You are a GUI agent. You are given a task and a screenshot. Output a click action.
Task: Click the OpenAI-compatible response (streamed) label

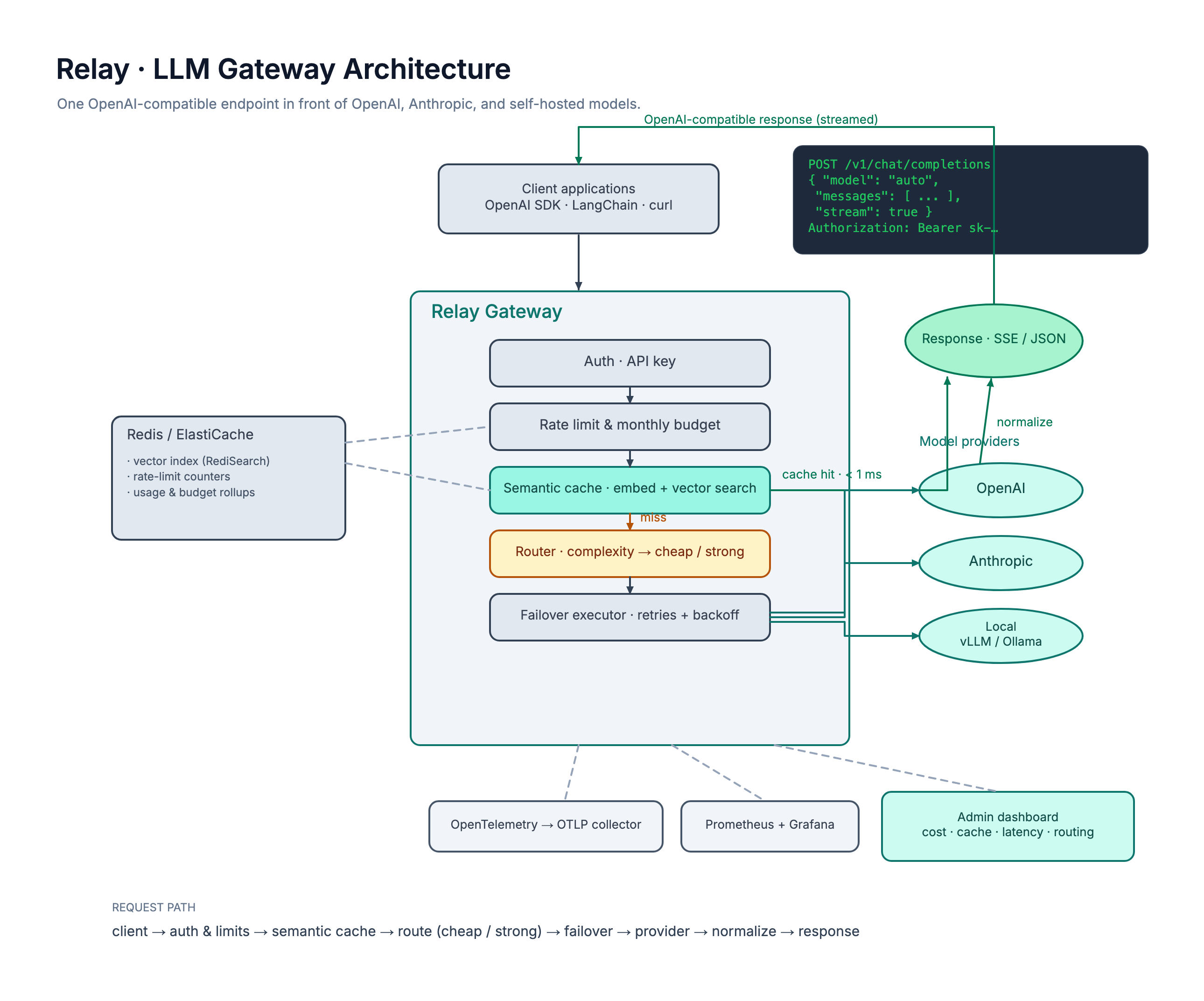pos(761,120)
